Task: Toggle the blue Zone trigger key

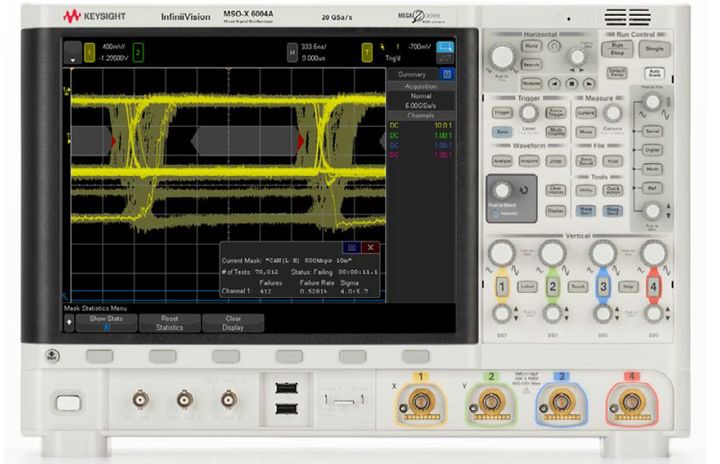Action: [502, 132]
